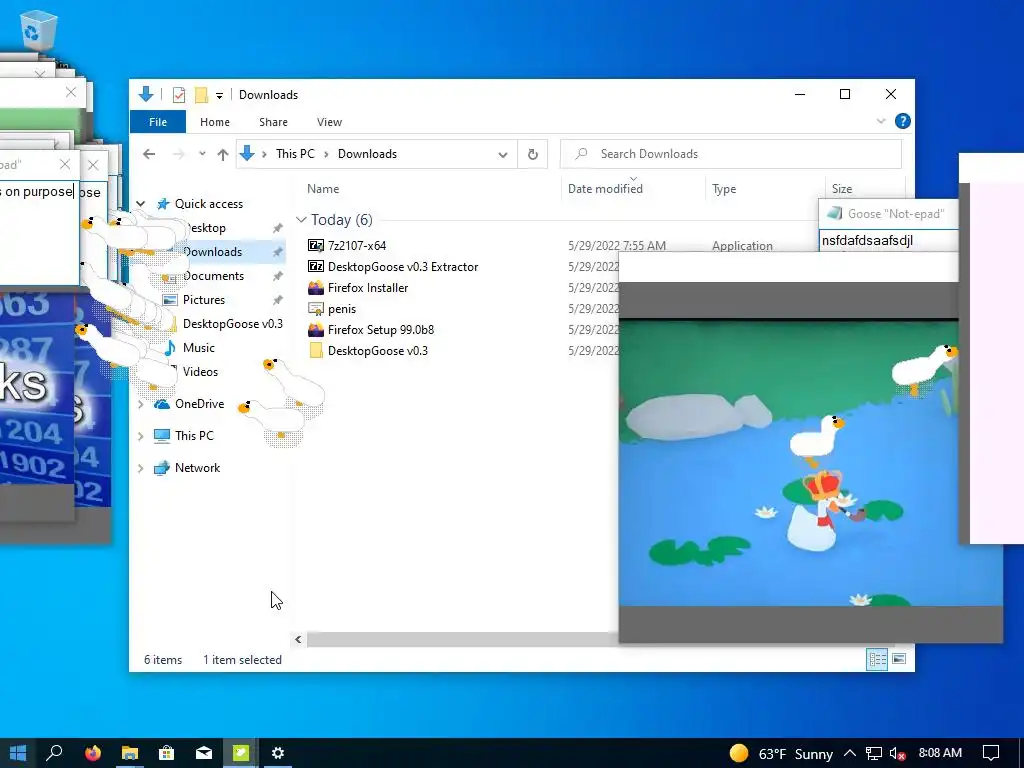Select Music in navigation pane
The width and height of the screenshot is (1024, 768).
coord(199,348)
